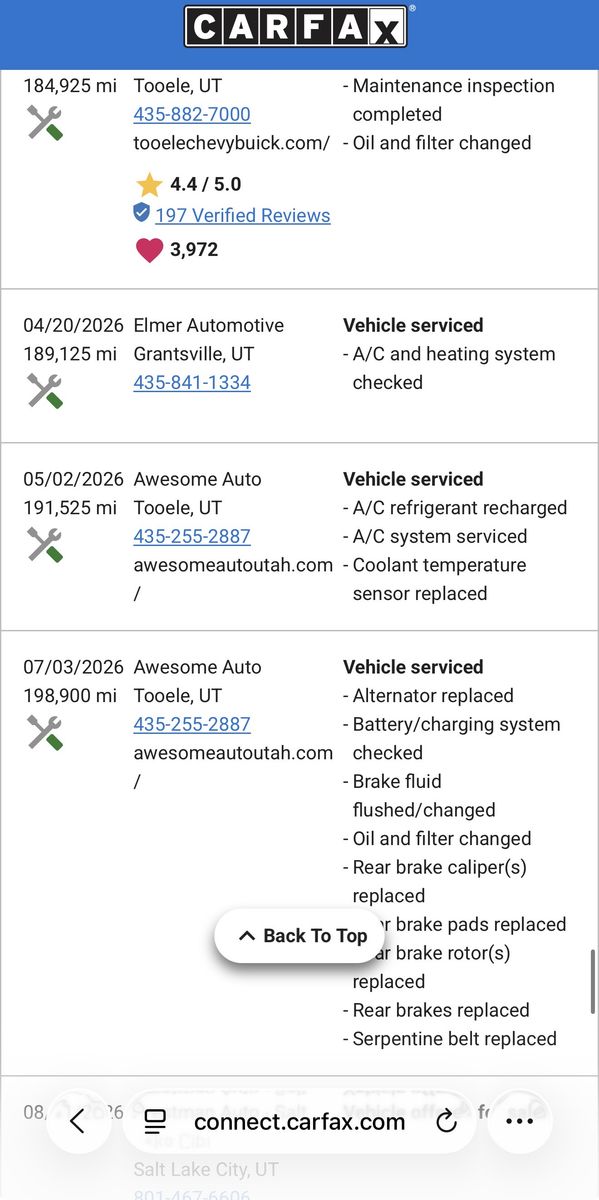Tap the wrench icon for 05/02/2026 service
The image size is (599, 1200).
coord(45,544)
